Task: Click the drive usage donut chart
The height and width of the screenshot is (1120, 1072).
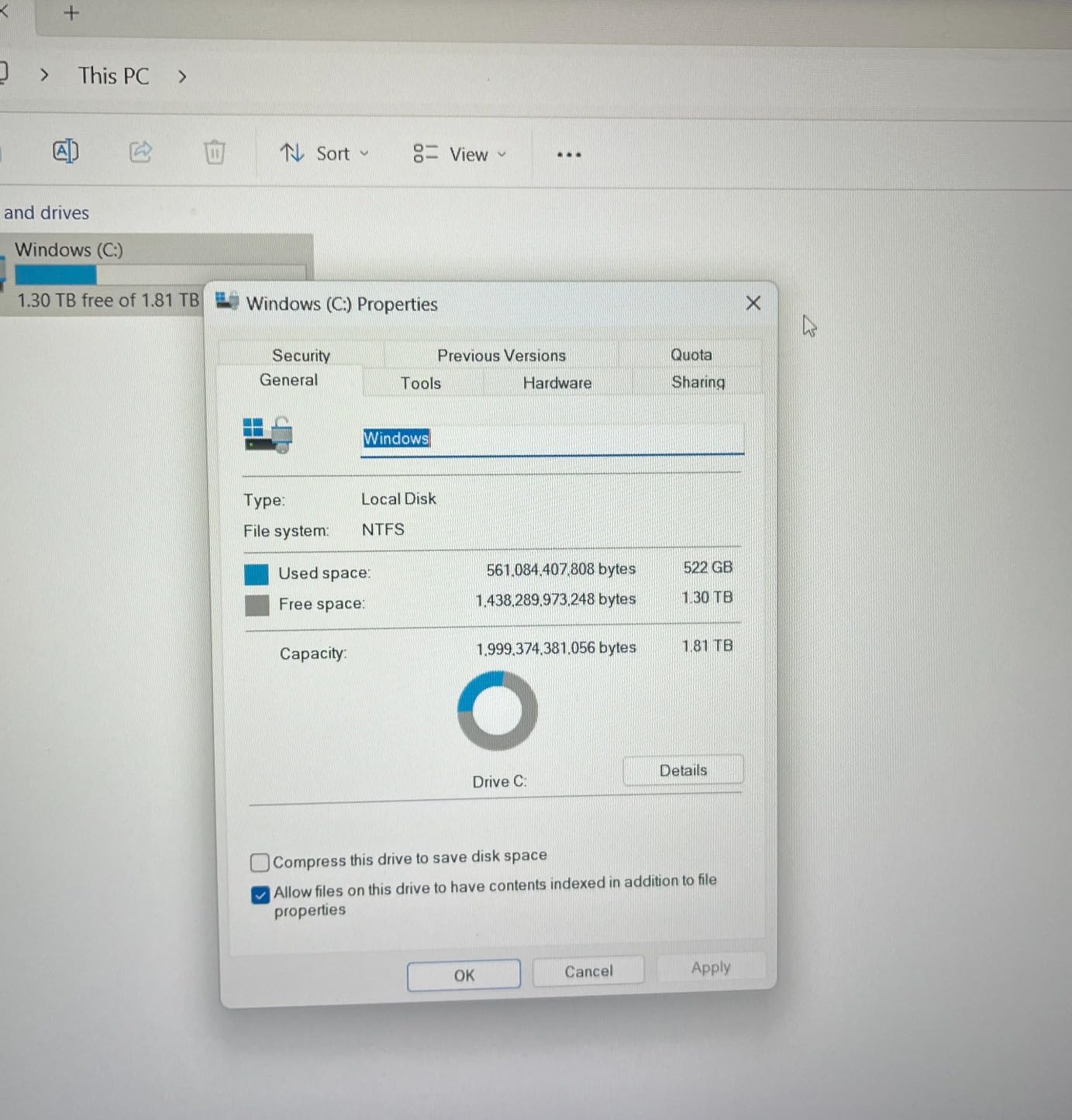Action: 498,711
